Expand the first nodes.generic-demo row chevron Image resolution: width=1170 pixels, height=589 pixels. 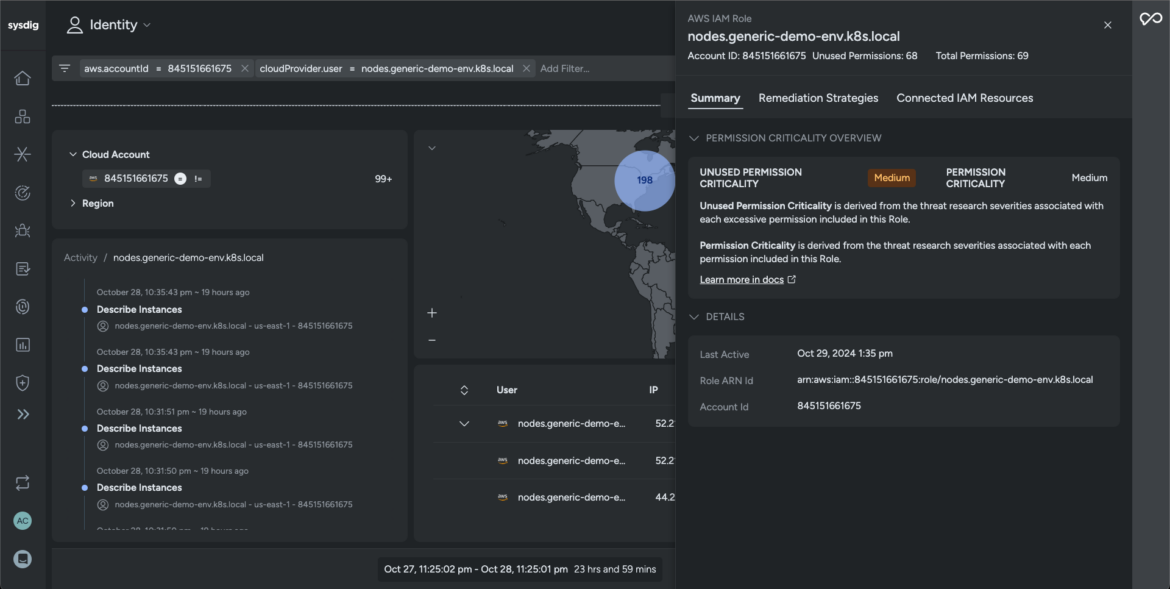tap(464, 424)
